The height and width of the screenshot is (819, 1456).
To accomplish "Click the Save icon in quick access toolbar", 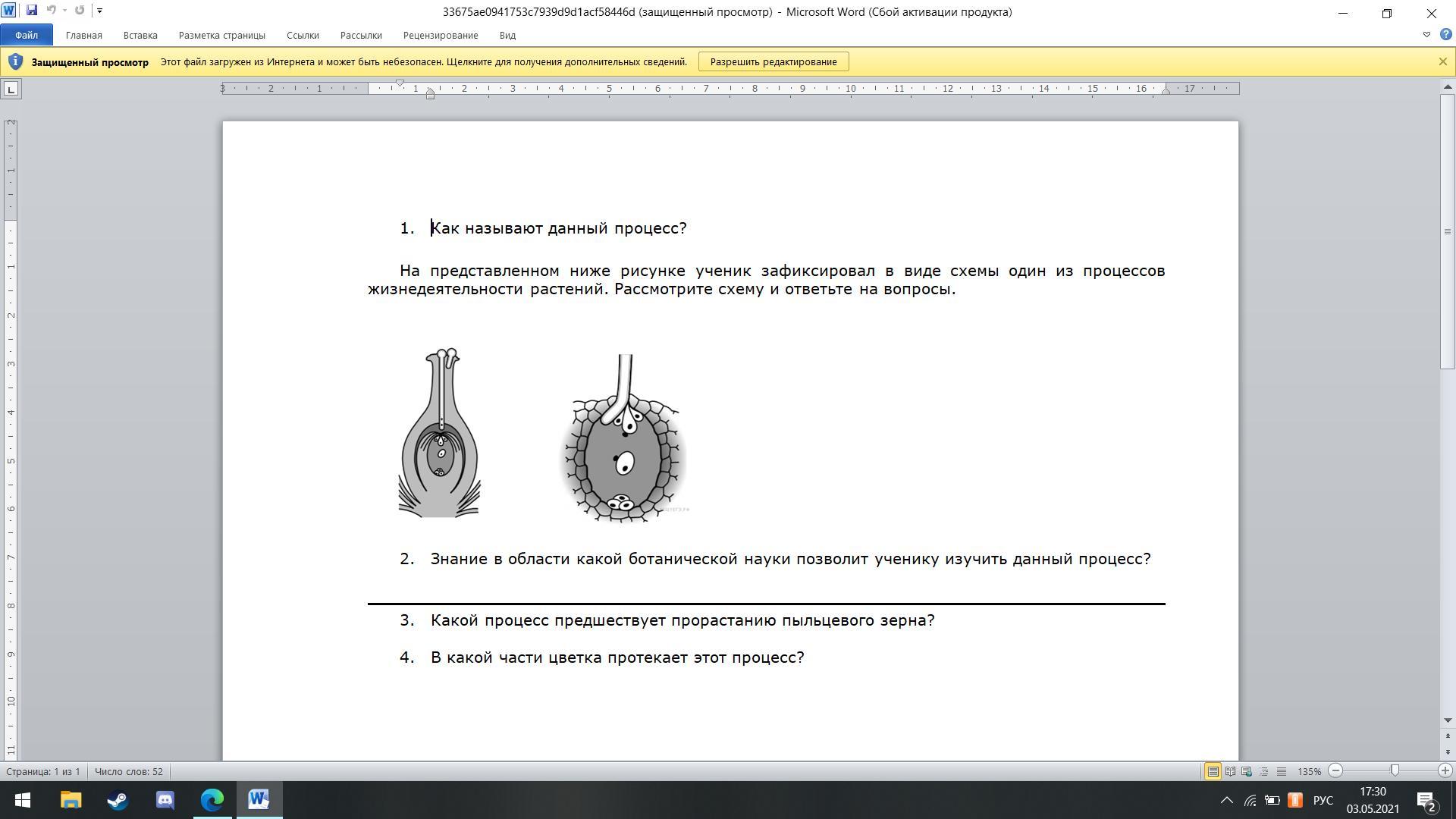I will click(x=31, y=11).
